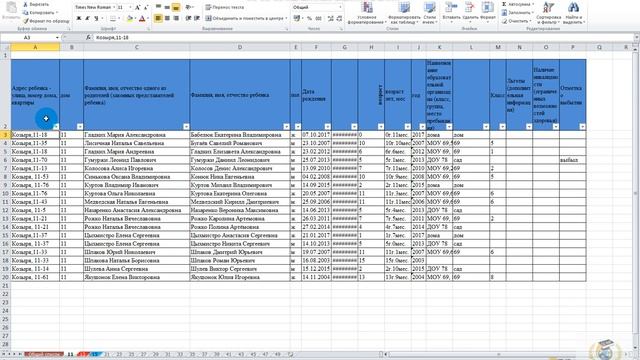Click the fx insert function icon
Screen dimensions: 640x360
(89, 38)
